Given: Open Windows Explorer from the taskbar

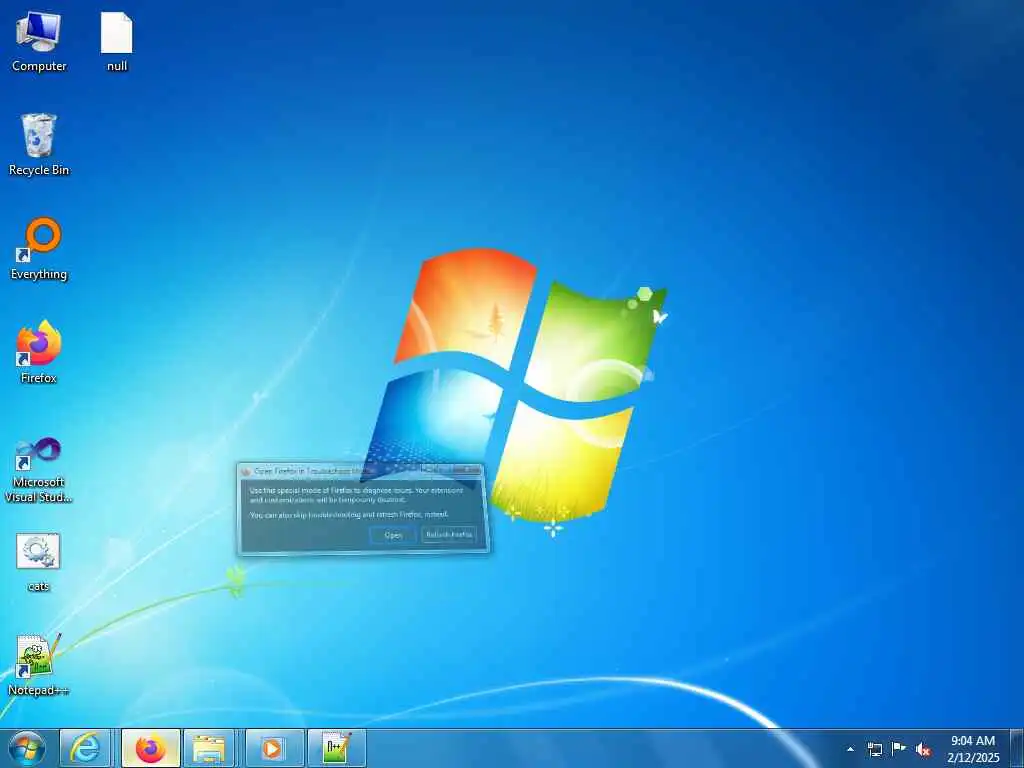Looking at the screenshot, I should pos(209,748).
